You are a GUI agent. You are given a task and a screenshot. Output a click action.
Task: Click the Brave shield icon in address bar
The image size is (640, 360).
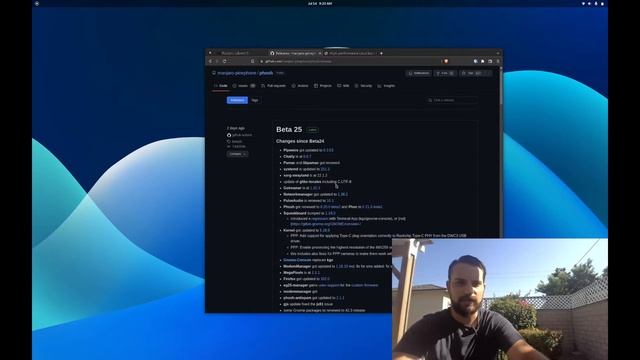[446, 61]
